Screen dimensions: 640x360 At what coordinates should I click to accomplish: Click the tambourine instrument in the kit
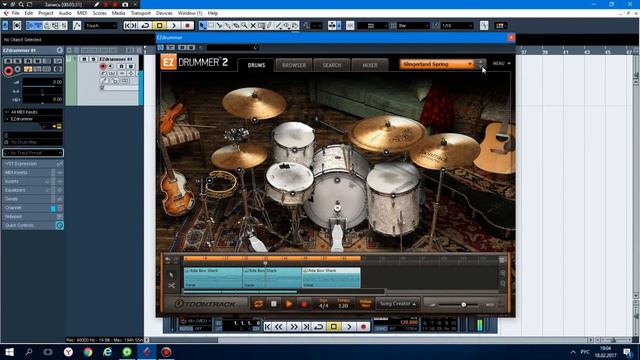point(220,184)
